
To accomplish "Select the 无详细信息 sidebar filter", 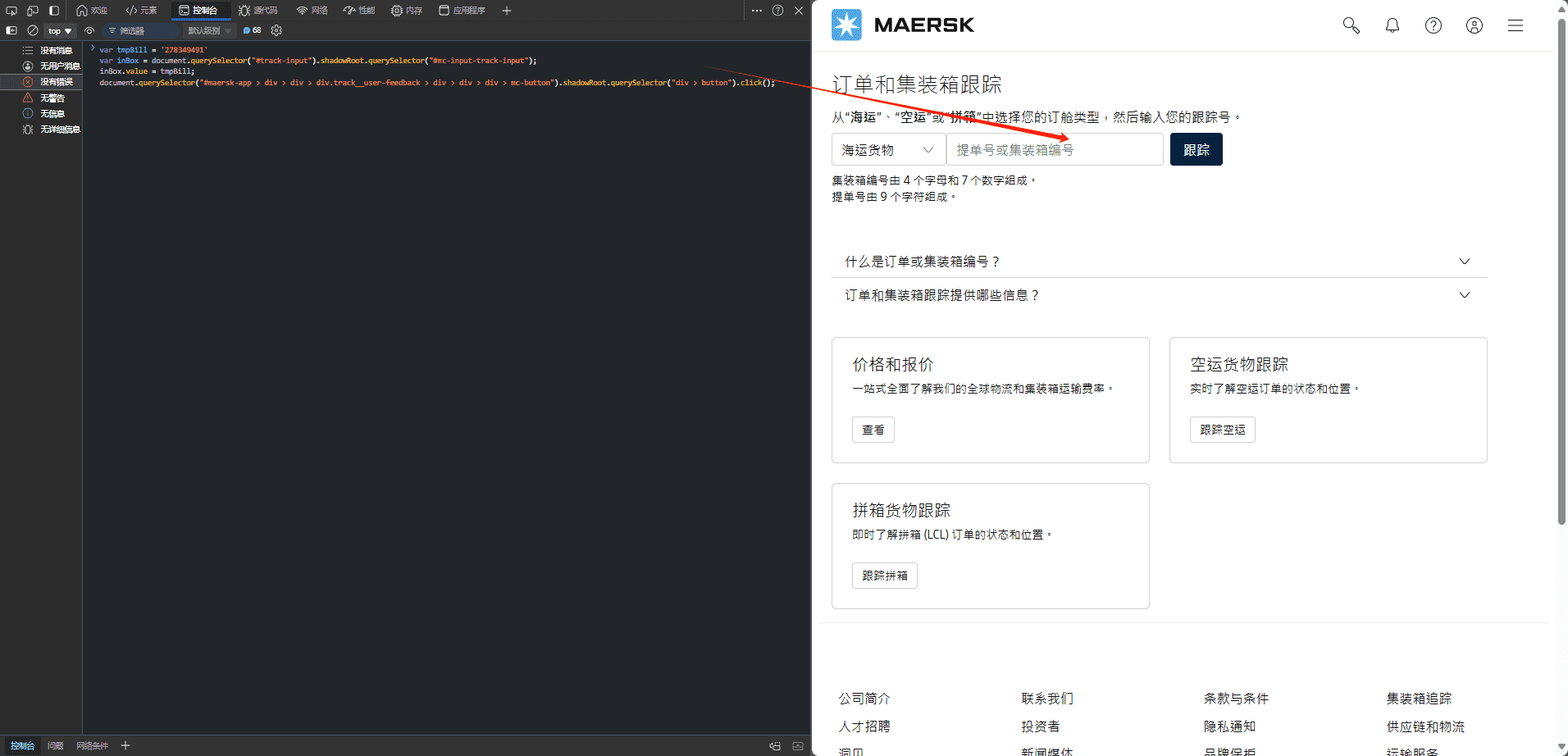I will 41,130.
